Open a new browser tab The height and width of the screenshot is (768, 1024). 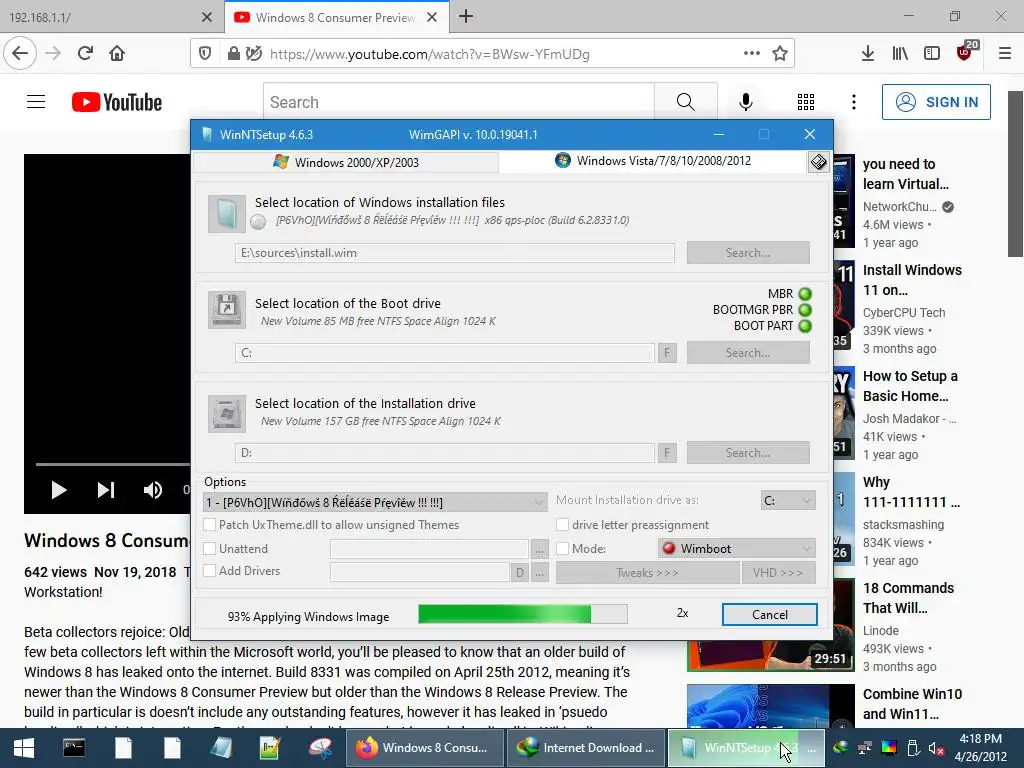466,17
